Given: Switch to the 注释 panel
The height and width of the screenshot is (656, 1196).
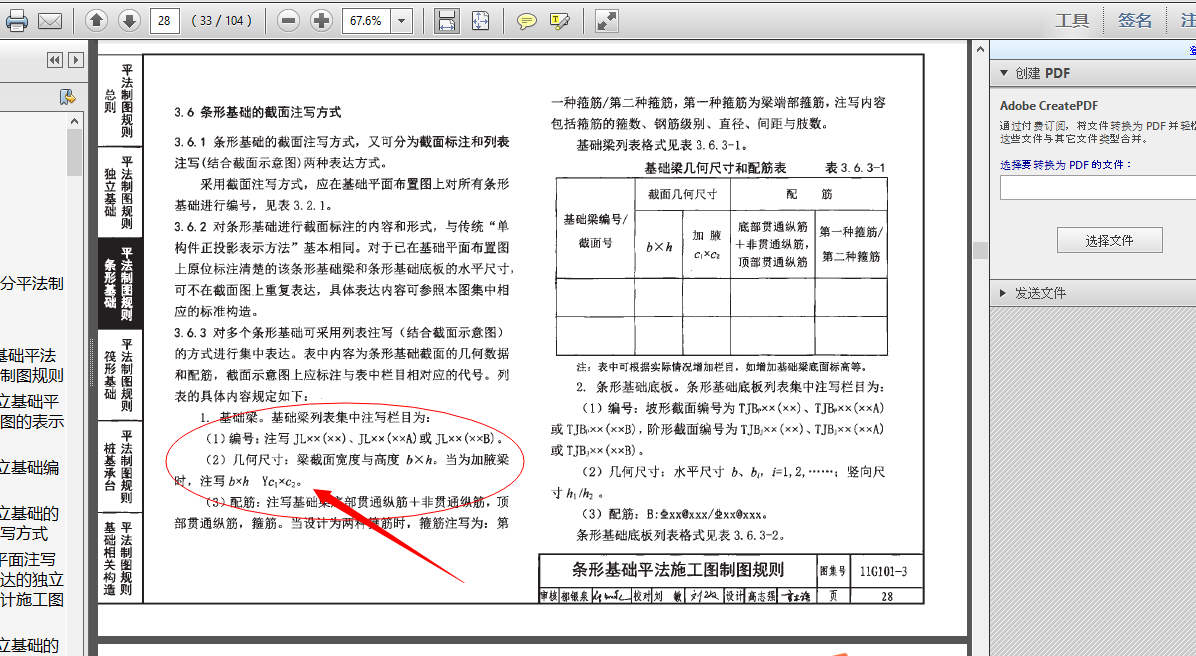Looking at the screenshot, I should [x=1188, y=19].
